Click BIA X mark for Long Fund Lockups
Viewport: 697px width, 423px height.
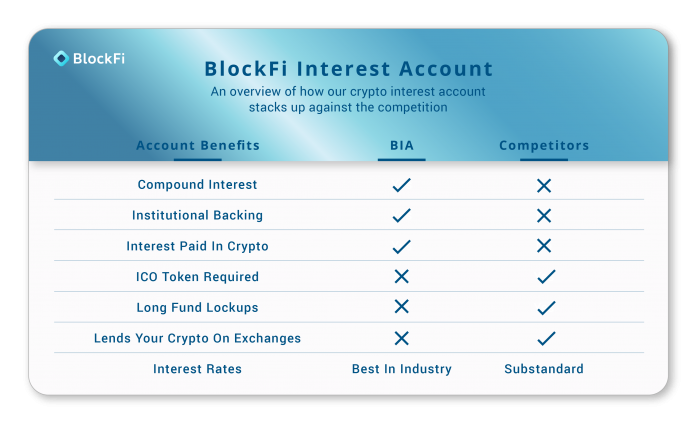(x=402, y=307)
